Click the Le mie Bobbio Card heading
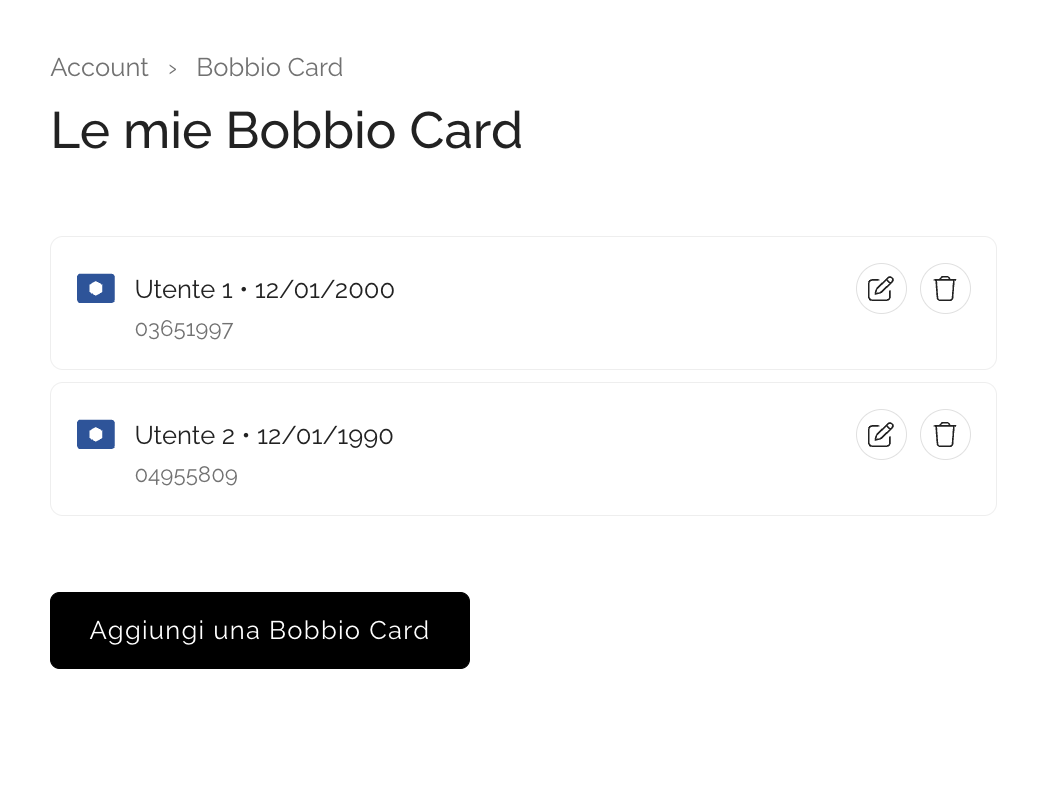This screenshot has height=808, width=1050. pyautogui.click(x=286, y=131)
